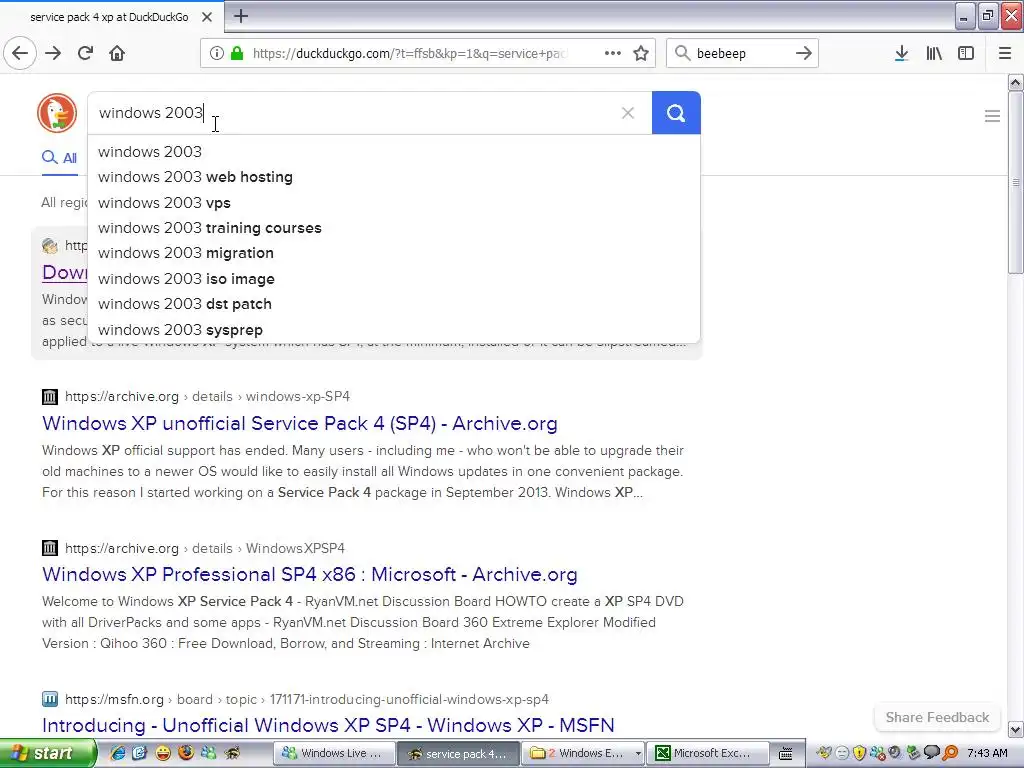Image resolution: width=1024 pixels, height=768 pixels.
Task: Open Introducing Unofficial Windows XP SP4 MSFN link
Action: click(x=328, y=726)
